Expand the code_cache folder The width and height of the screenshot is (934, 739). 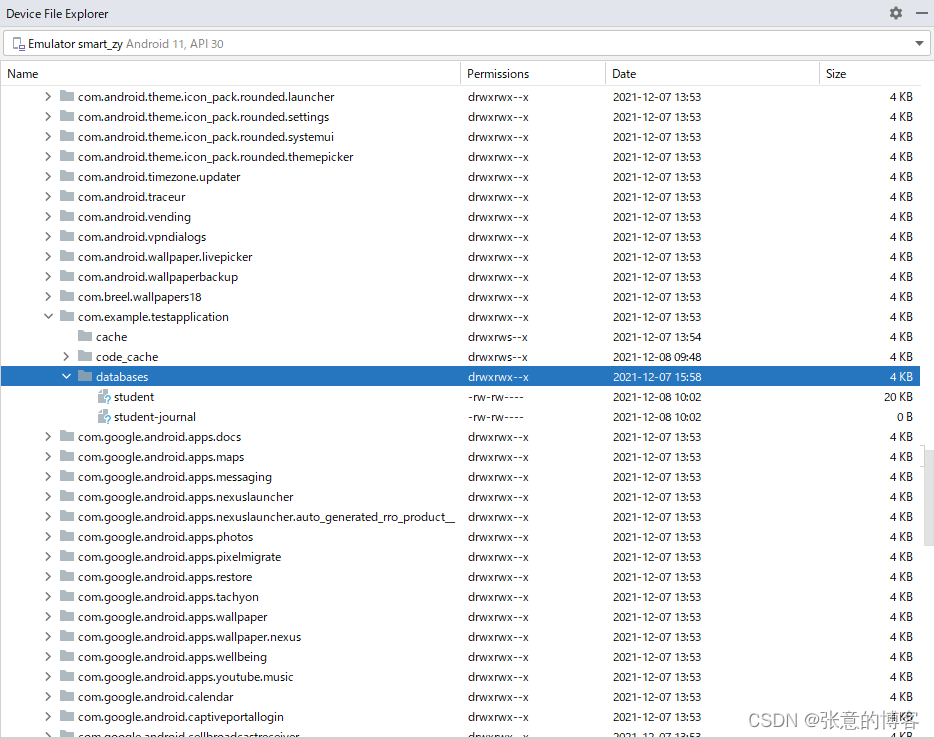point(66,356)
